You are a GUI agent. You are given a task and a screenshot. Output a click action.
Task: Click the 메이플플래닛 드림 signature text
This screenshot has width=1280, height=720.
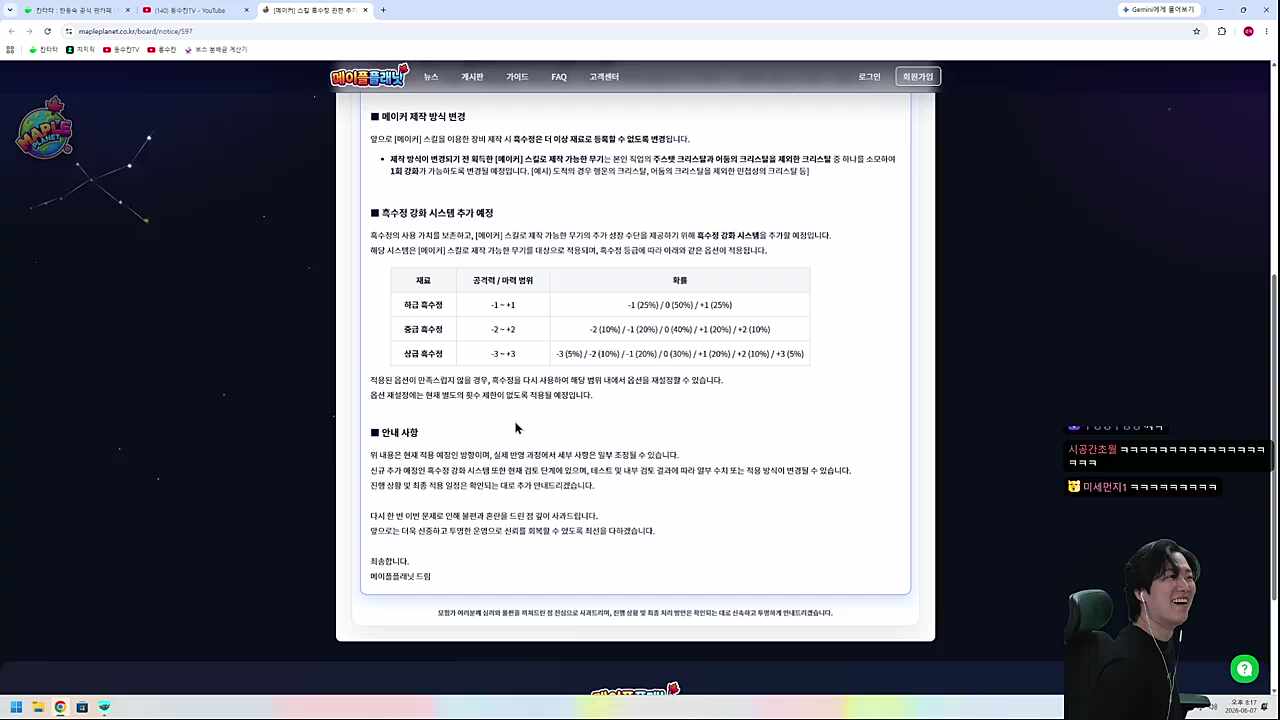click(x=400, y=577)
